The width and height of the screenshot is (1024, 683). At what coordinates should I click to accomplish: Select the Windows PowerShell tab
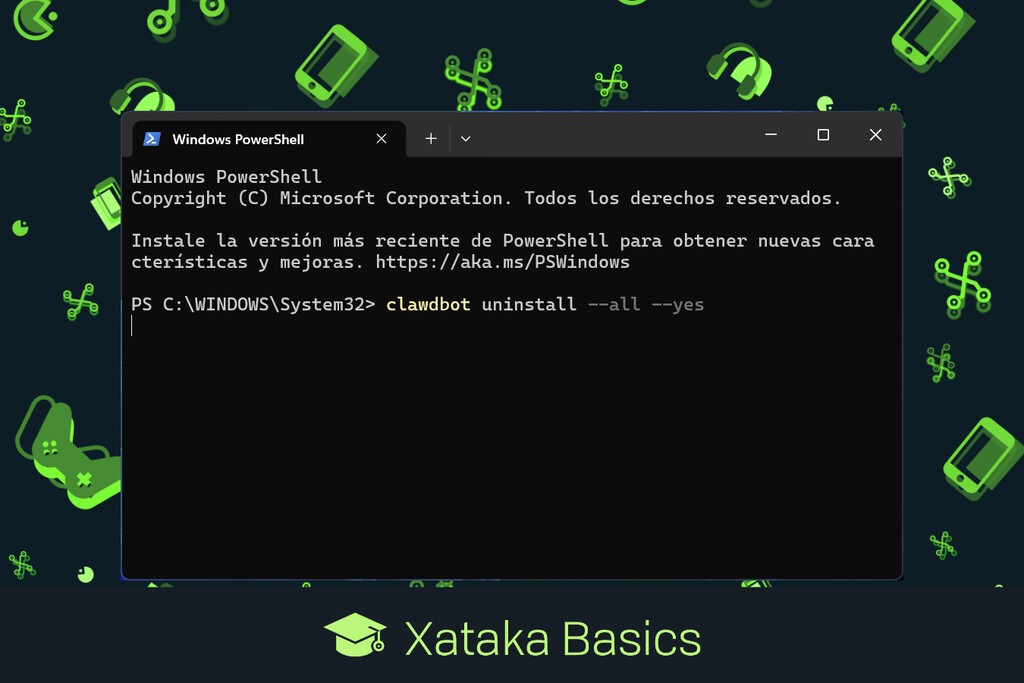[x=250, y=139]
